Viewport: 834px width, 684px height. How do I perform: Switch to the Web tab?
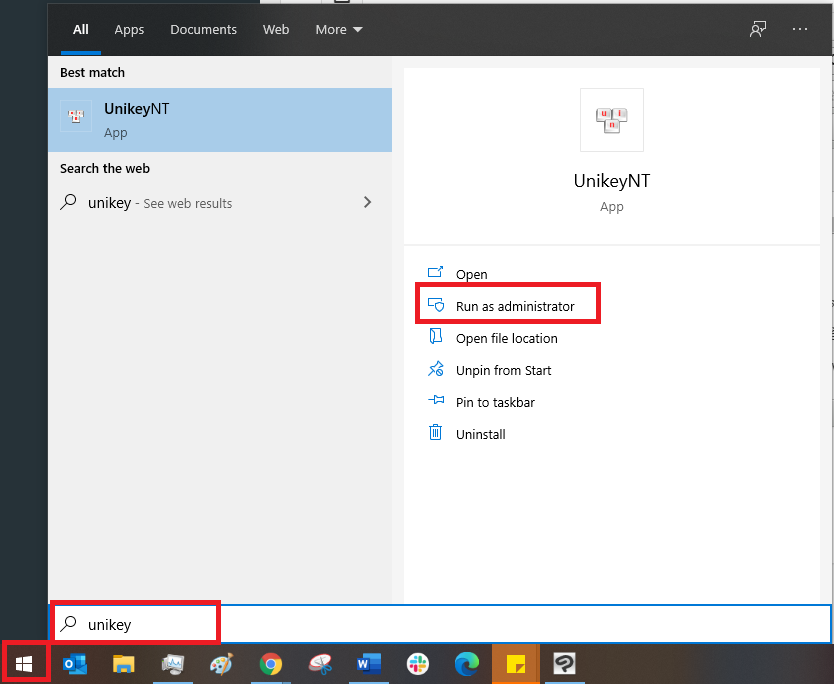pos(276,29)
